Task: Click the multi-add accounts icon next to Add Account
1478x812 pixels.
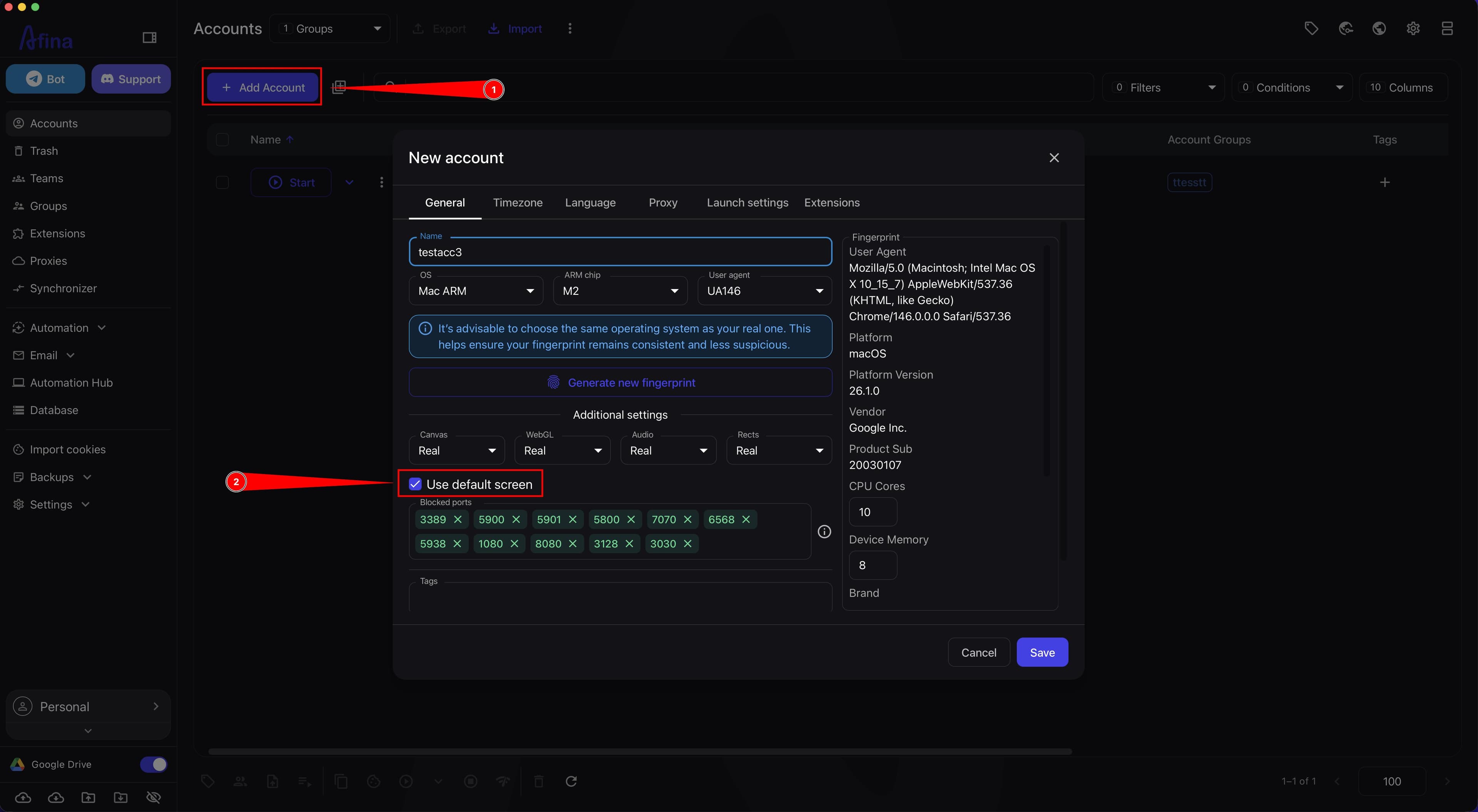Action: pos(339,87)
